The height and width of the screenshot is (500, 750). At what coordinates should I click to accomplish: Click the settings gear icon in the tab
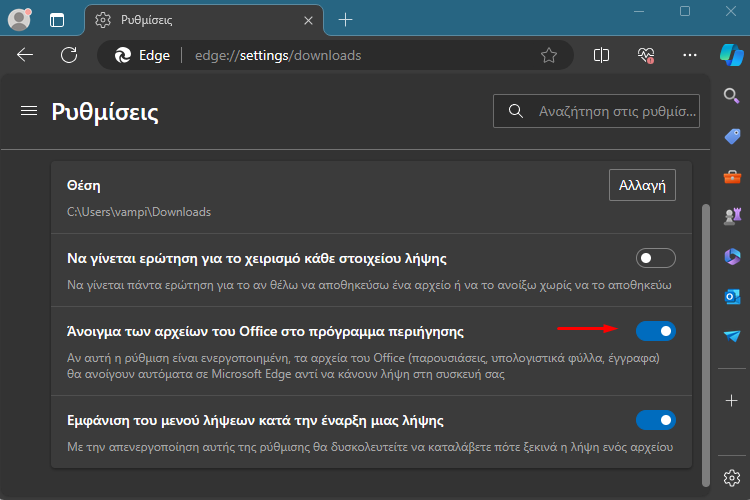click(x=103, y=20)
